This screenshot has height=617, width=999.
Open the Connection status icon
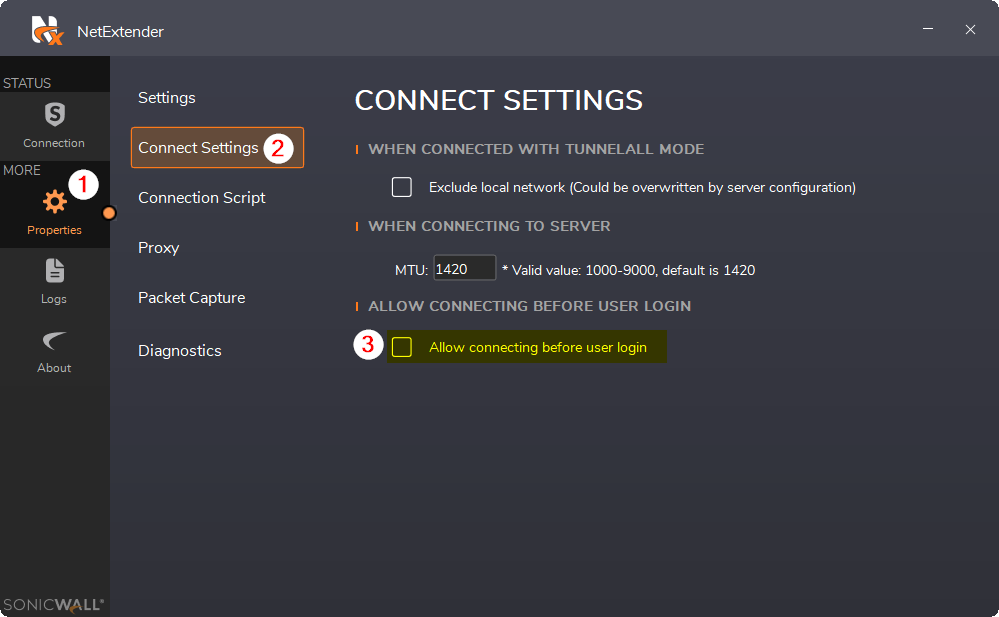[x=55, y=115]
